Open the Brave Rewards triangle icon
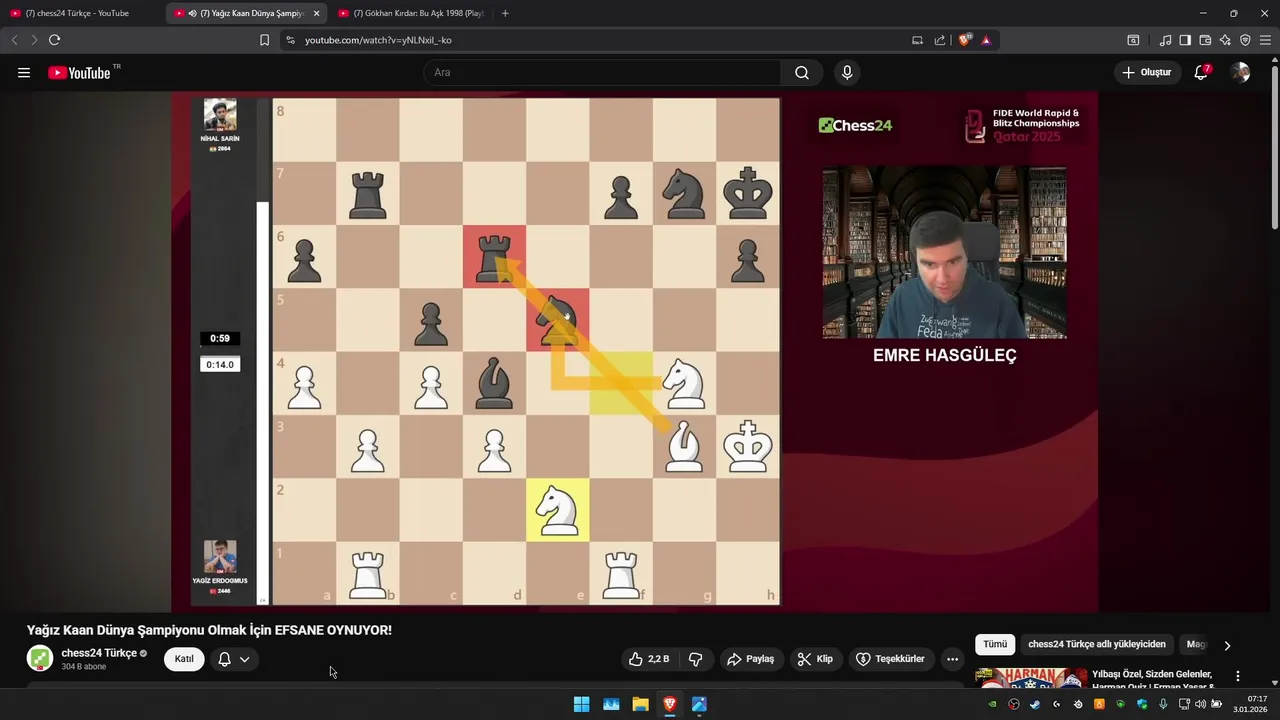 tap(986, 40)
